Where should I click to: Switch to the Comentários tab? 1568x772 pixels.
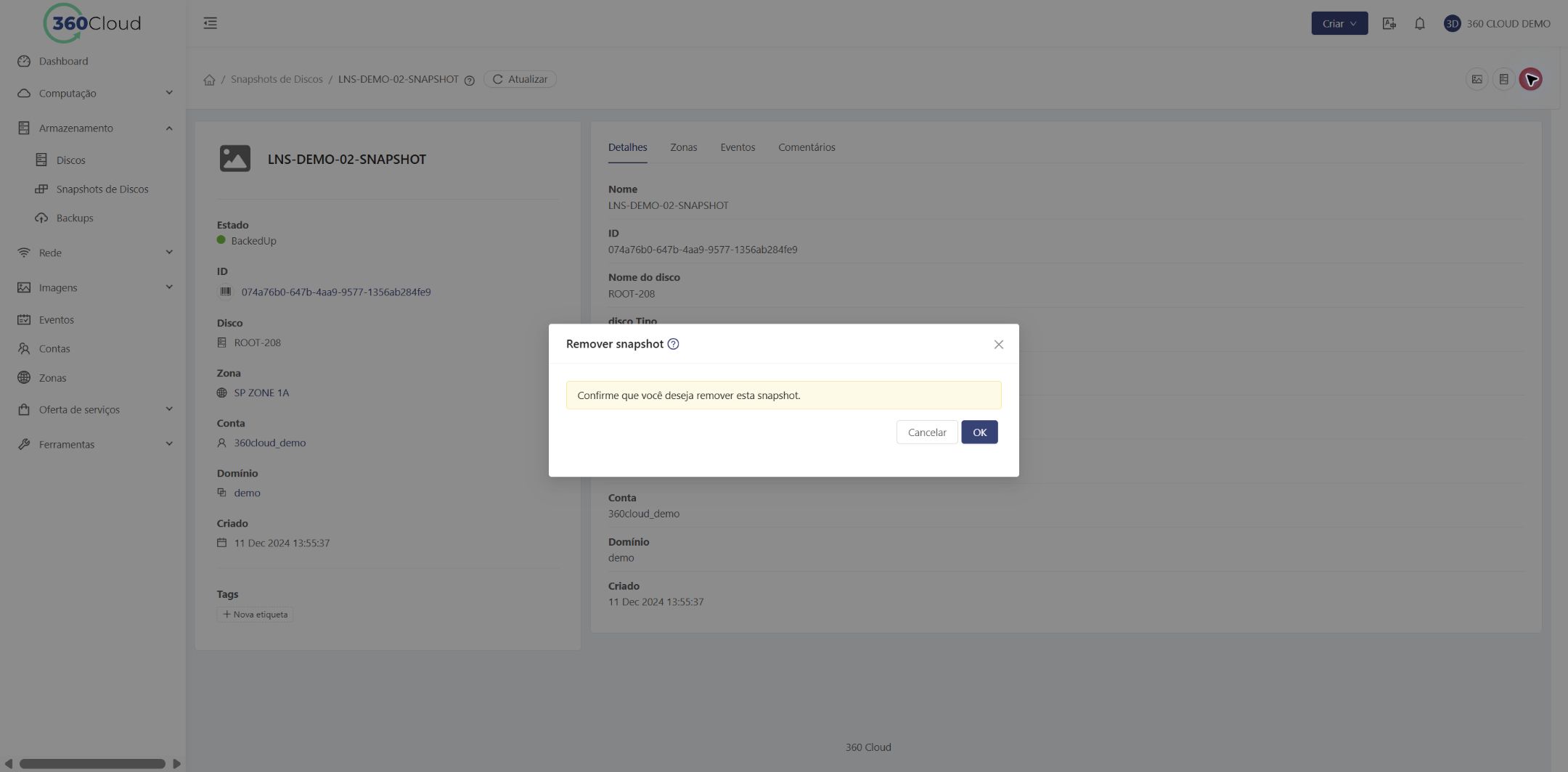pos(807,147)
